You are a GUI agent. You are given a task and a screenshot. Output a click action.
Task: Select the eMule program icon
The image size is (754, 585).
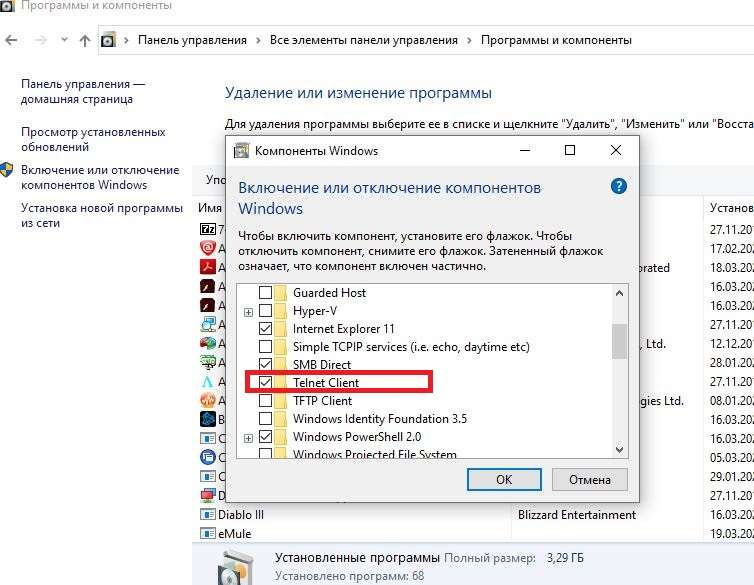(208, 534)
